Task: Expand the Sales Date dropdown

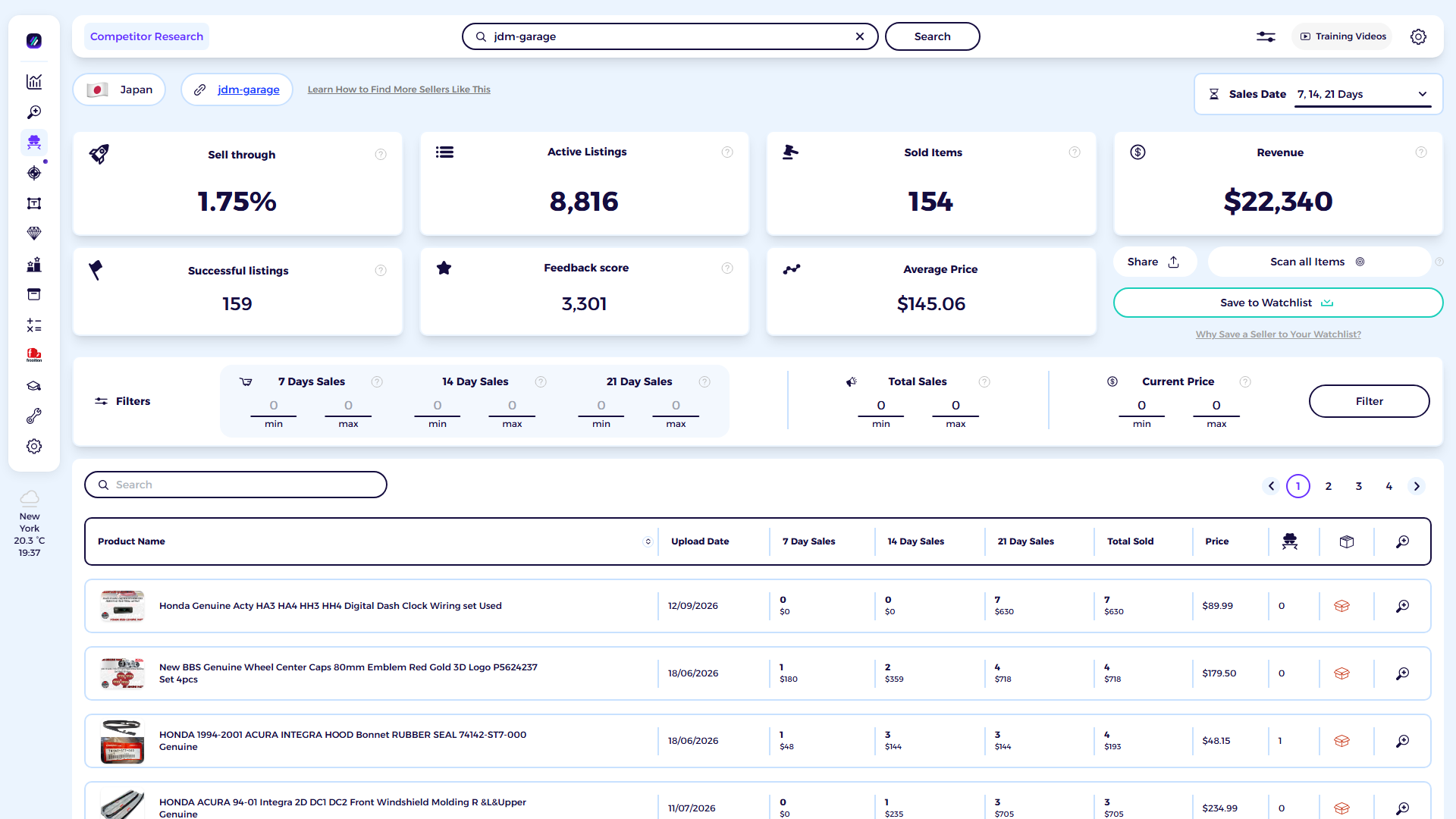Action: click(x=1363, y=94)
